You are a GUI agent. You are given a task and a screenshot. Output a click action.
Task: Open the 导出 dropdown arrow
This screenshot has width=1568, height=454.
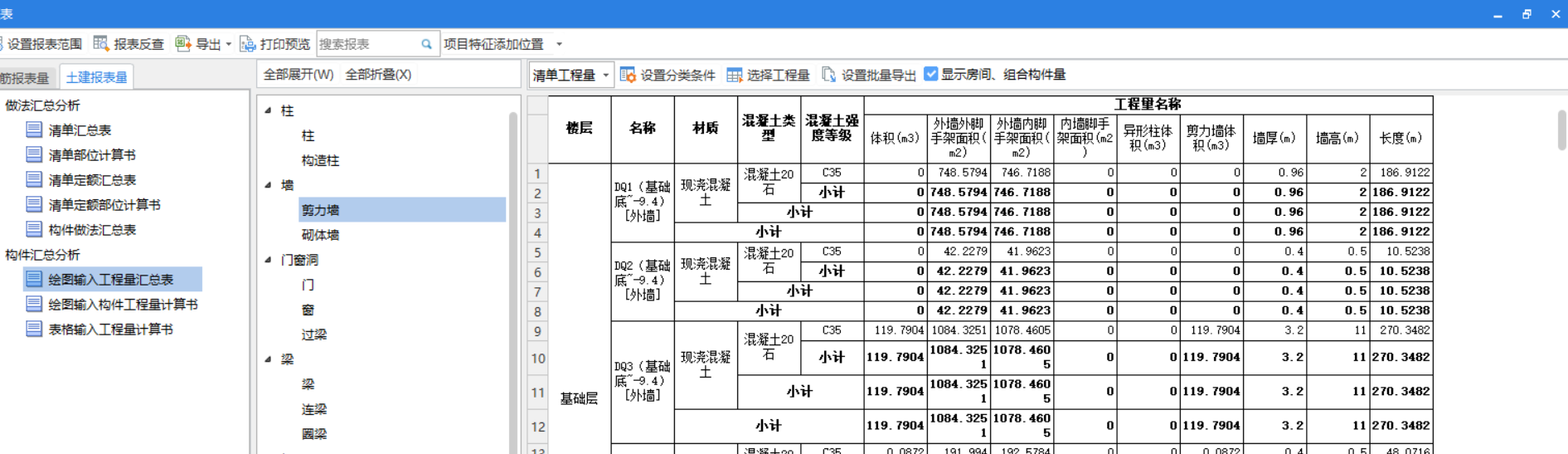229,44
